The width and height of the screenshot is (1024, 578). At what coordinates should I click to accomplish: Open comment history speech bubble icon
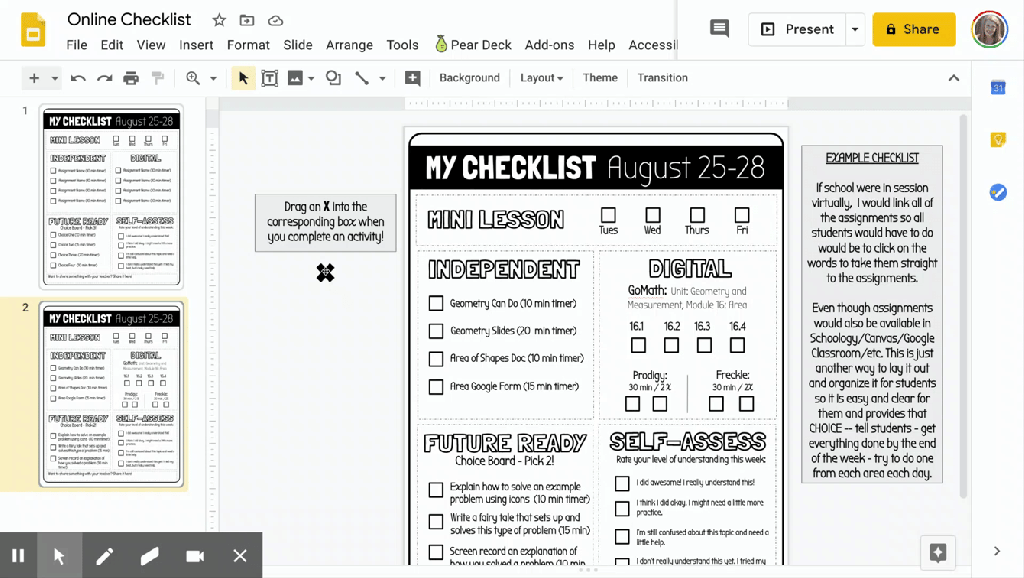pyautogui.click(x=719, y=29)
